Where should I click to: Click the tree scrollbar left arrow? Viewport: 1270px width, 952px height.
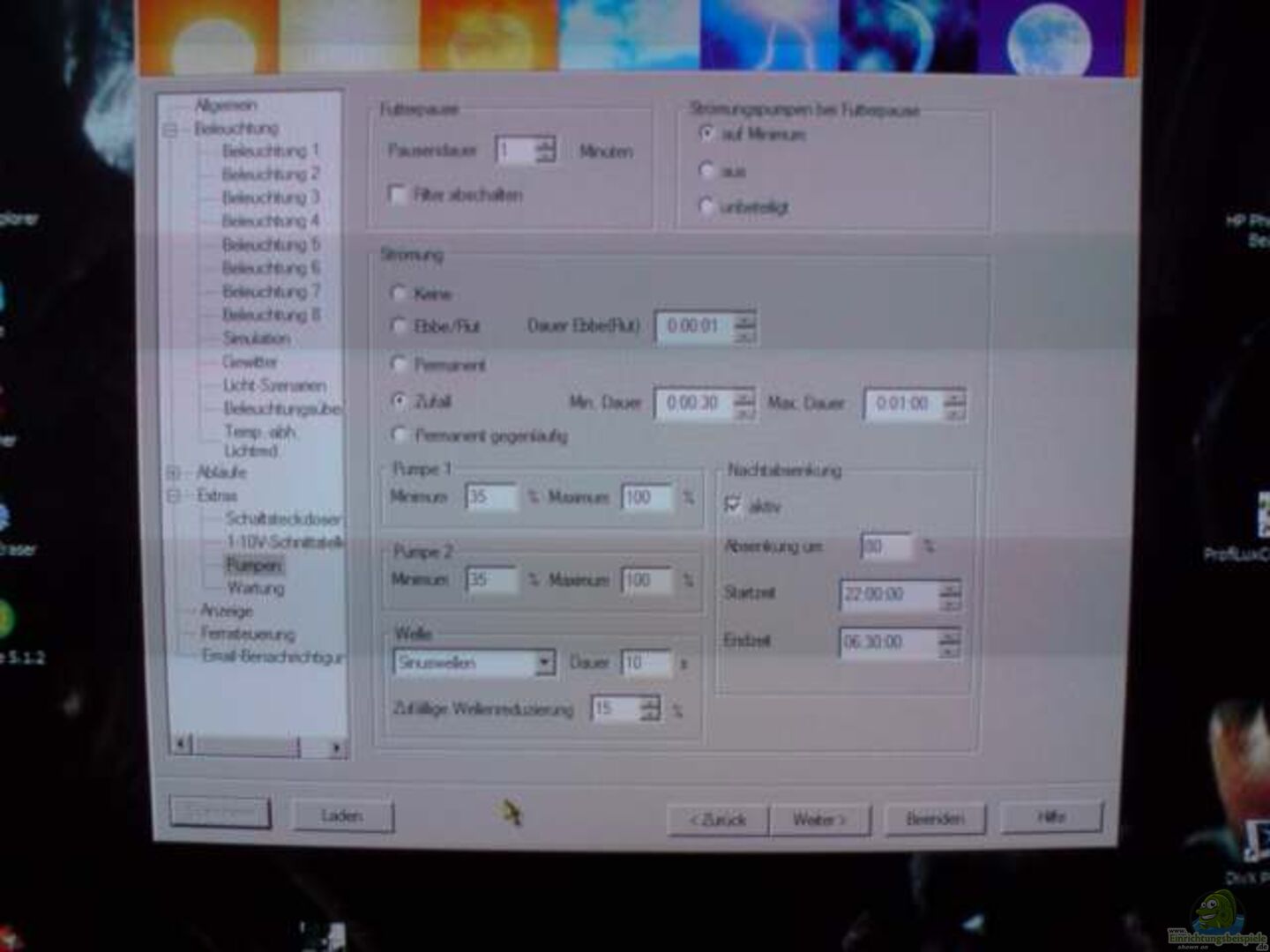click(180, 745)
